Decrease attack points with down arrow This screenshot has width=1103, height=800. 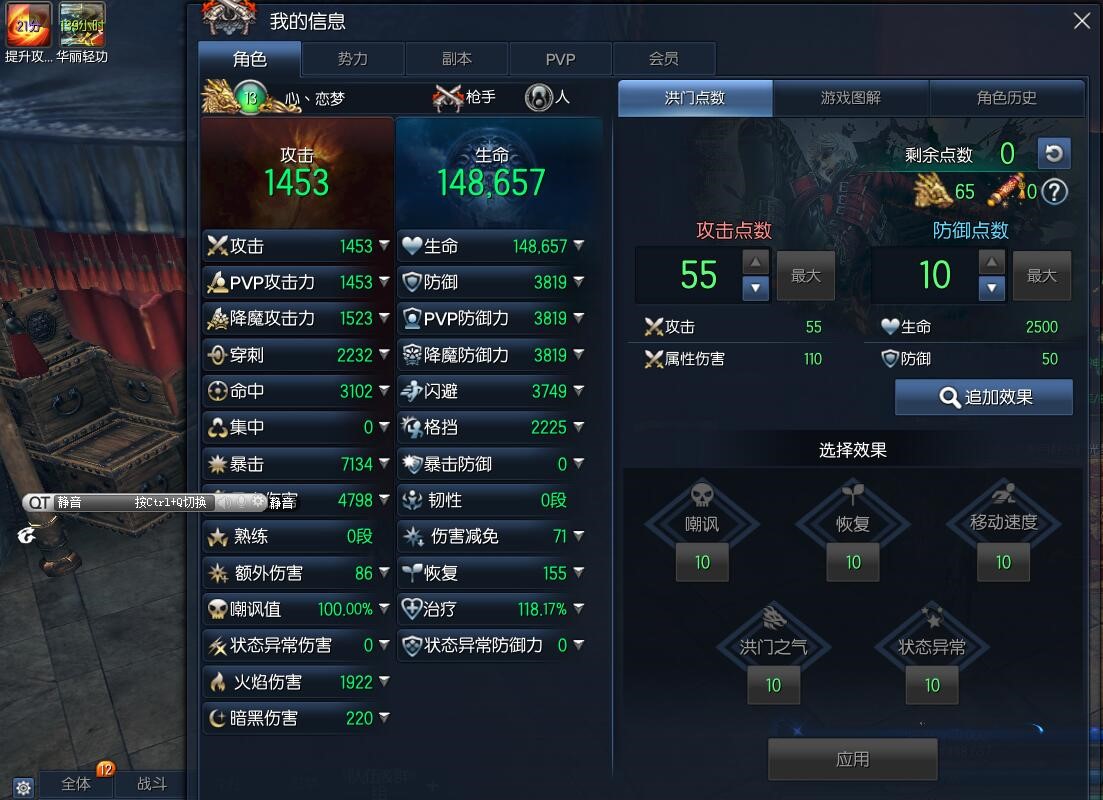[x=755, y=288]
